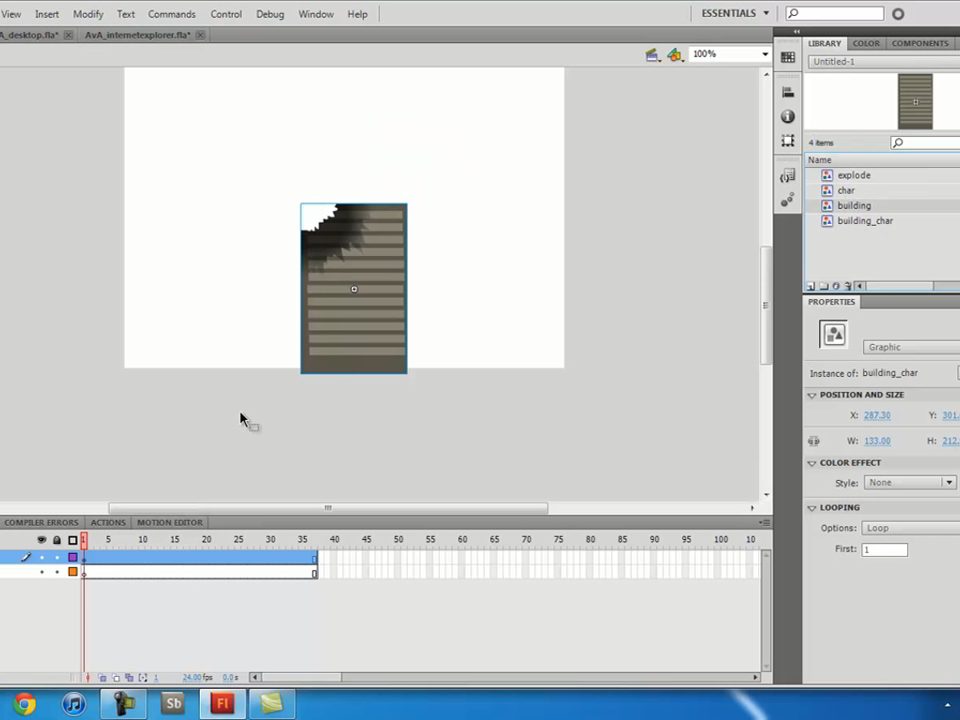This screenshot has width=960, height=720.
Task: Open library item Properties button
Action: pos(836,286)
